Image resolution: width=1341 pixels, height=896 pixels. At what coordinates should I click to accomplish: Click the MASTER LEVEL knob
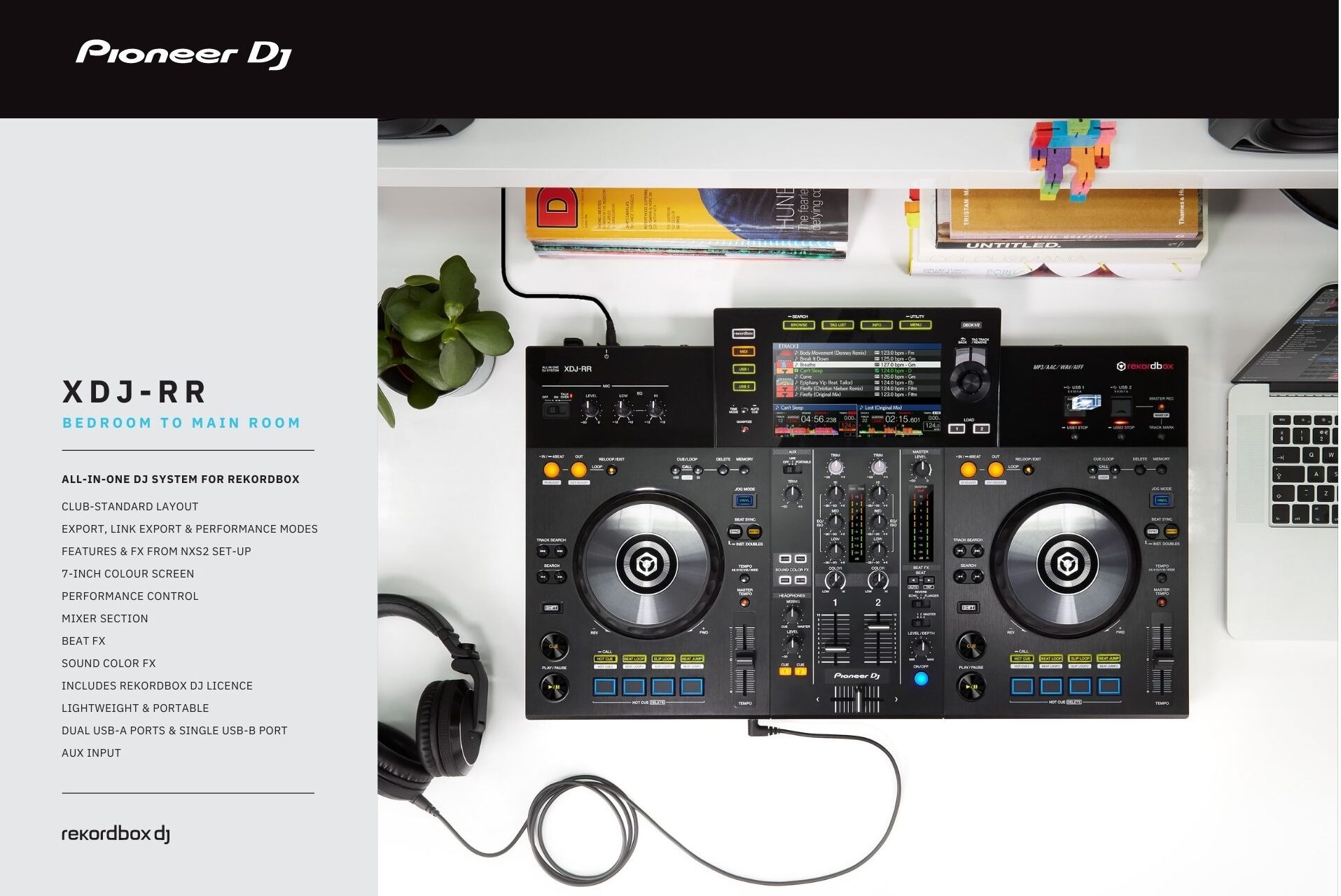pos(921,469)
